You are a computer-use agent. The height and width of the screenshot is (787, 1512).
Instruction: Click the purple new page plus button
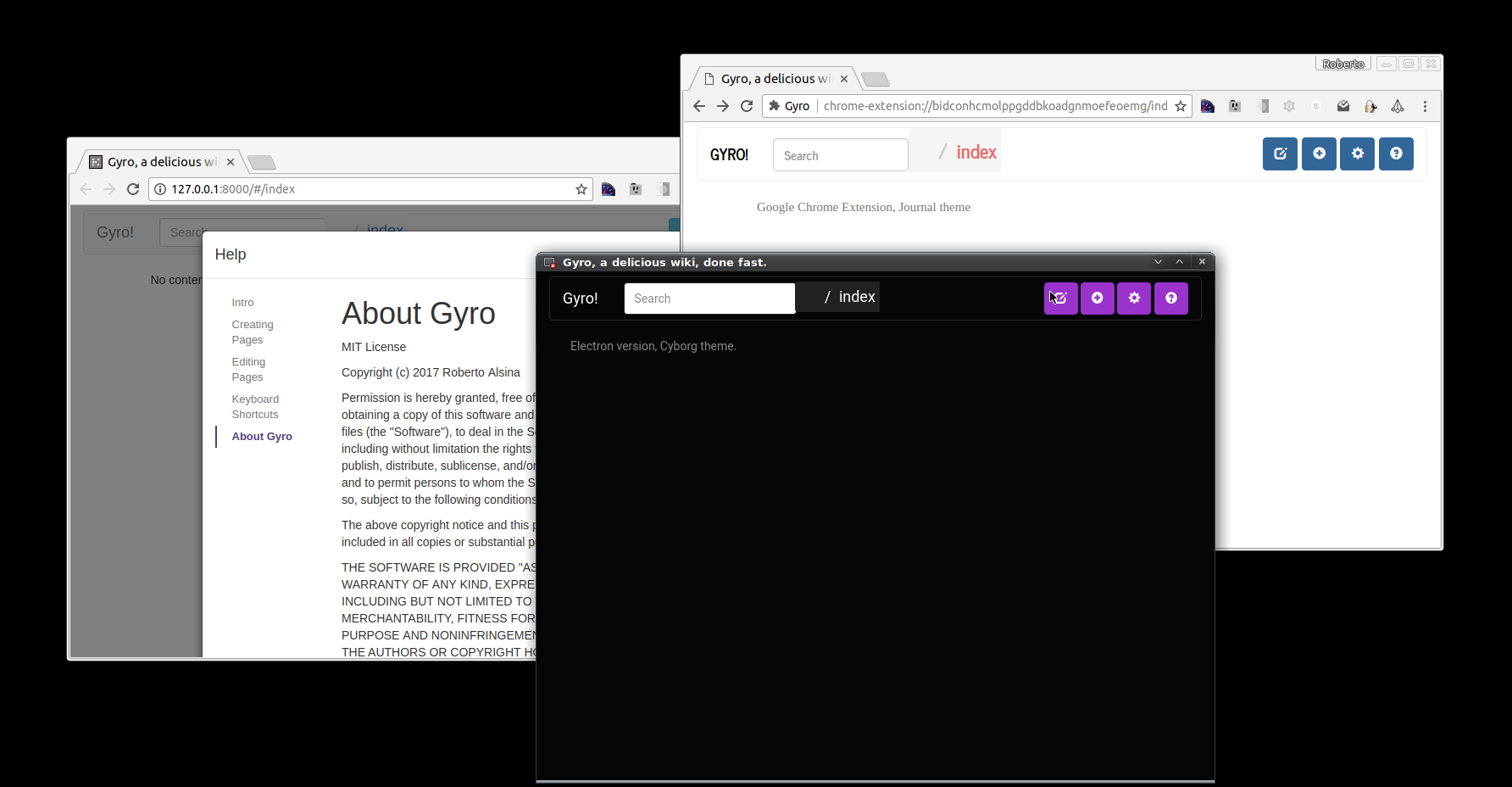click(1098, 299)
